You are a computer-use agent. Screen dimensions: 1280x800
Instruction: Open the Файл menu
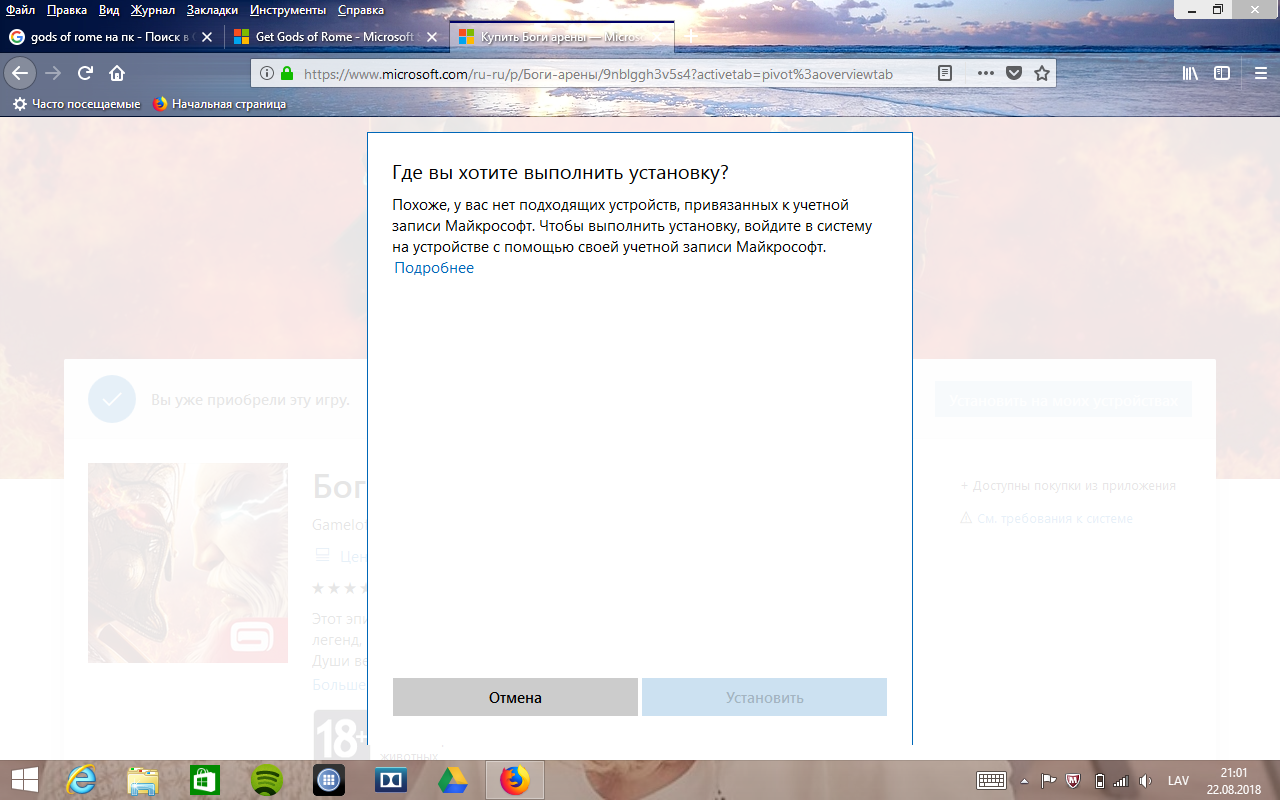coord(20,10)
